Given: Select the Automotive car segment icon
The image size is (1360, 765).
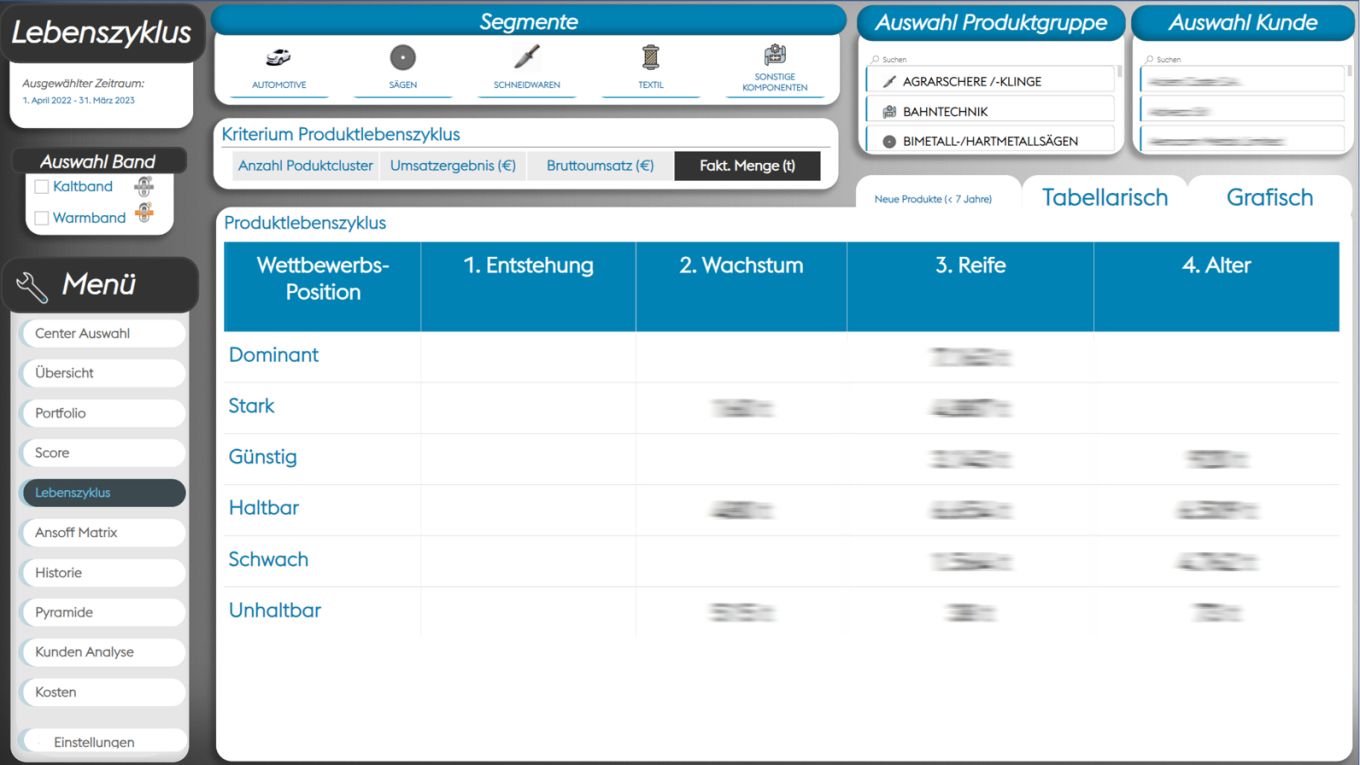Looking at the screenshot, I should pyautogui.click(x=278, y=58).
